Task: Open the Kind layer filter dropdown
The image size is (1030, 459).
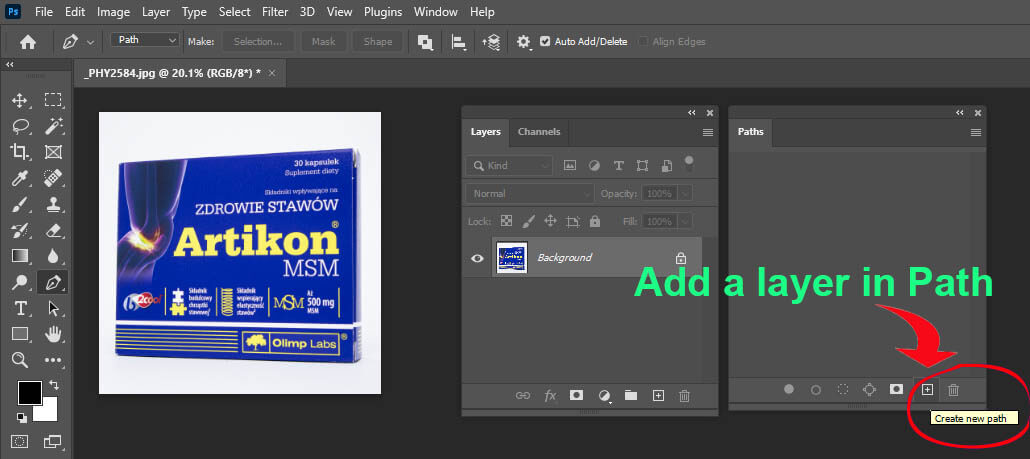Action: [509, 165]
